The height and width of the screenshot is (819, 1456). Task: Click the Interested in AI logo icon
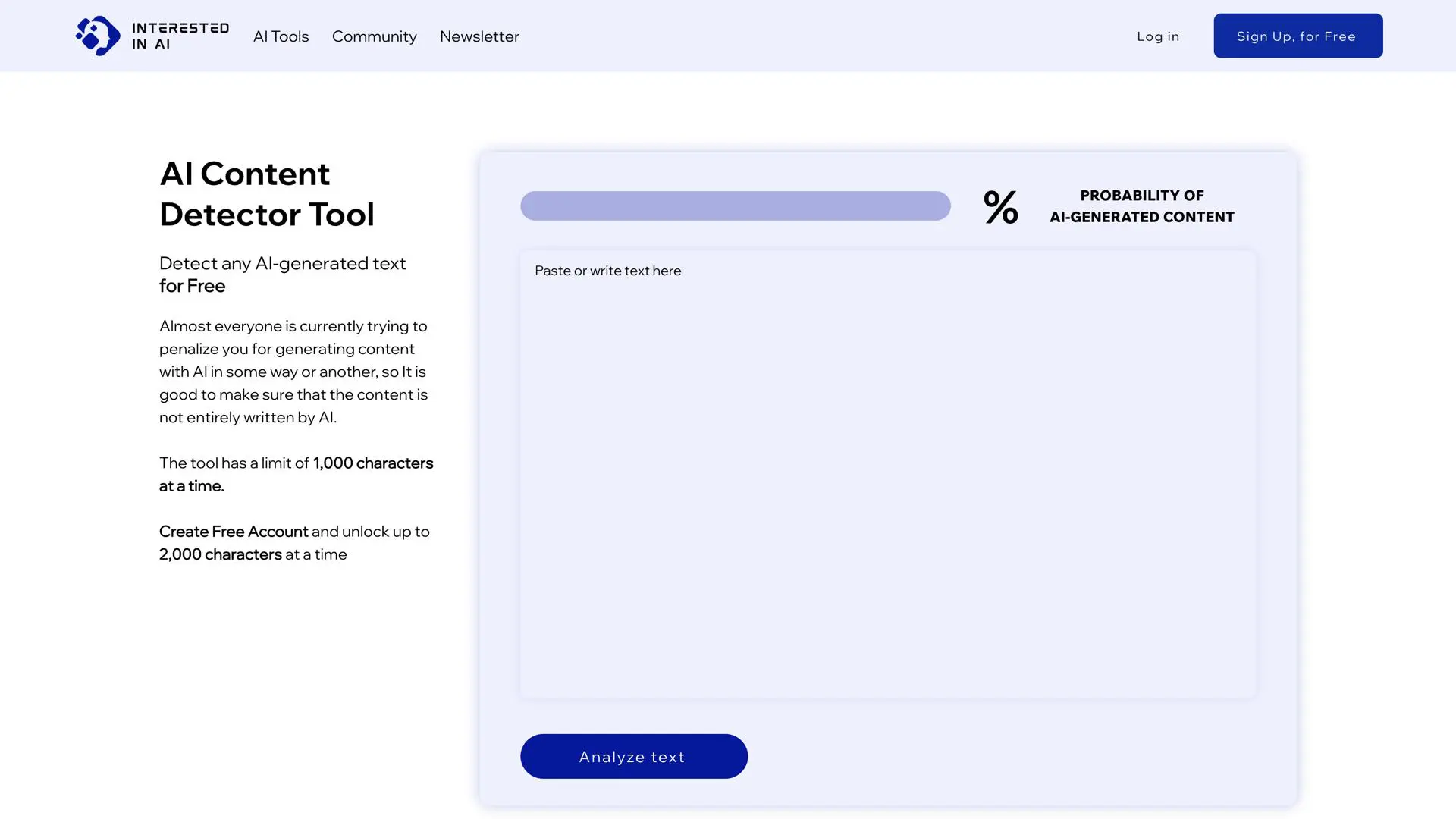[x=98, y=36]
